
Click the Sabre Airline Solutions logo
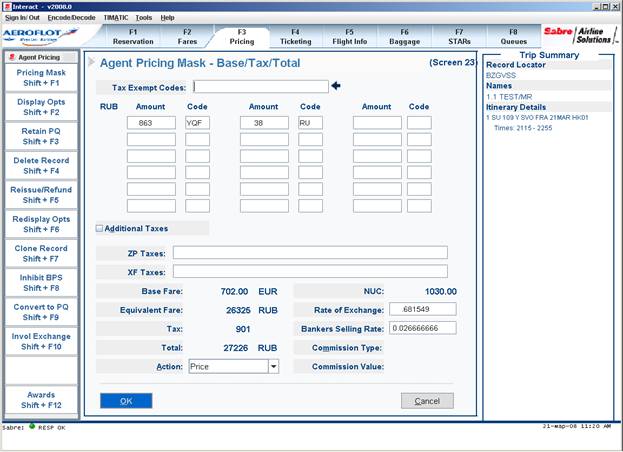[x=580, y=36]
